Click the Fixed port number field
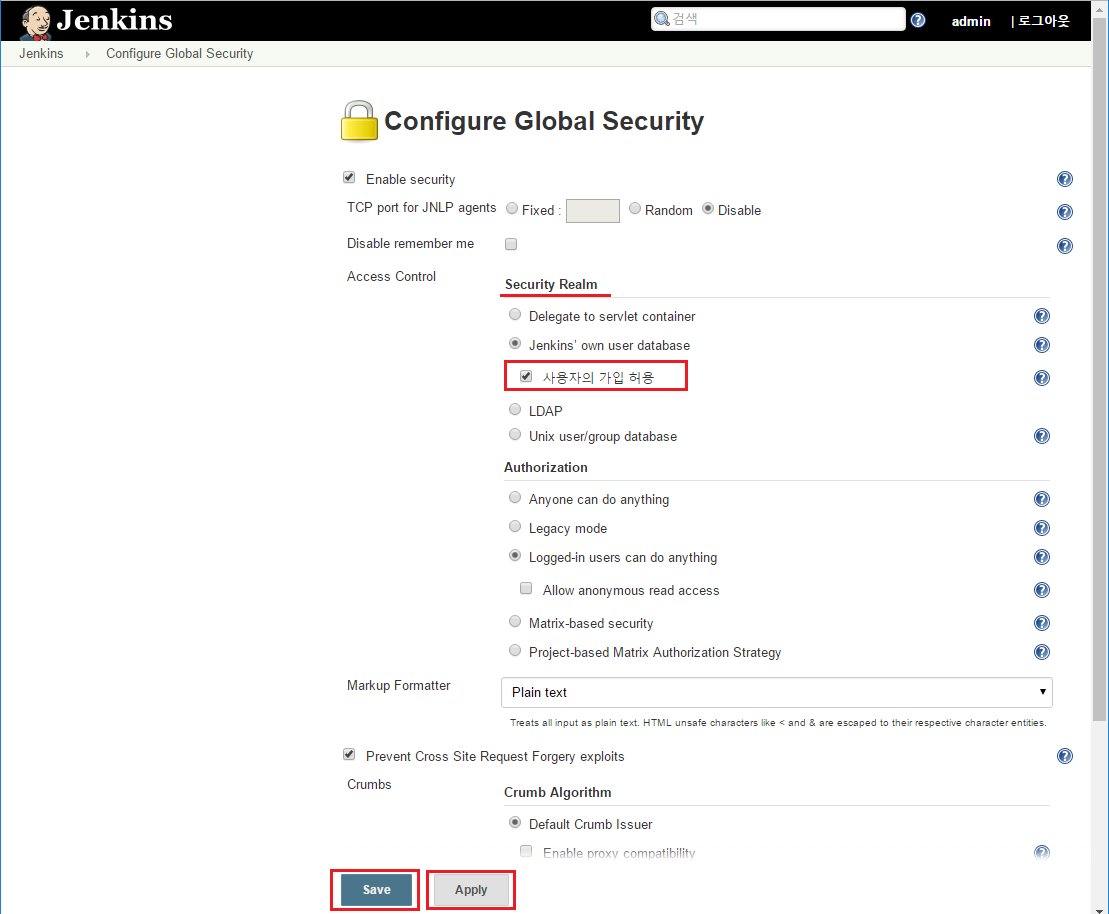This screenshot has height=914, width=1109. [x=593, y=211]
